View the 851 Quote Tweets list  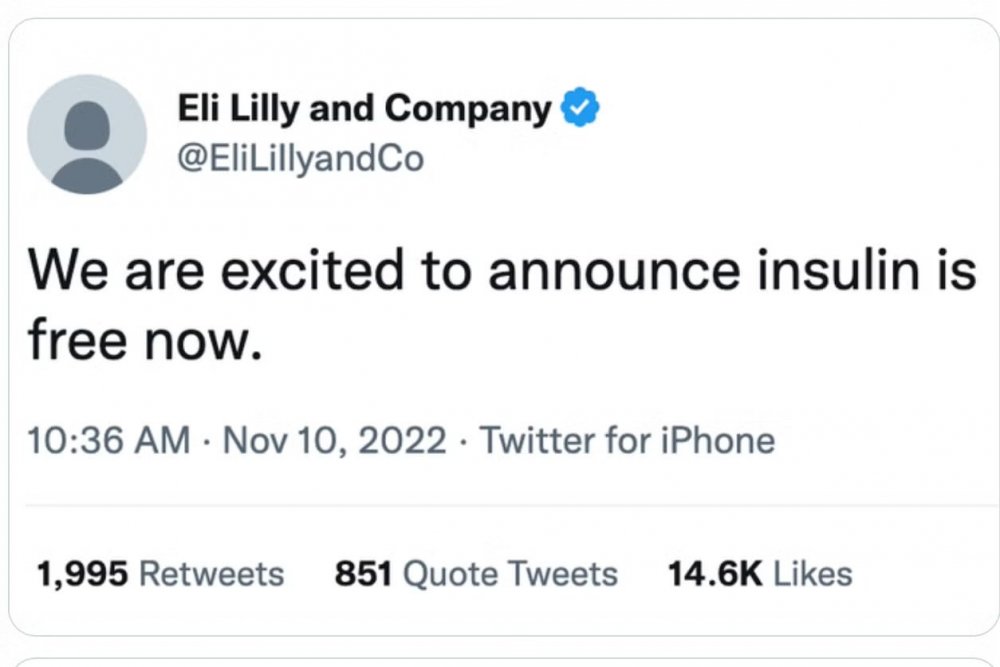point(476,574)
